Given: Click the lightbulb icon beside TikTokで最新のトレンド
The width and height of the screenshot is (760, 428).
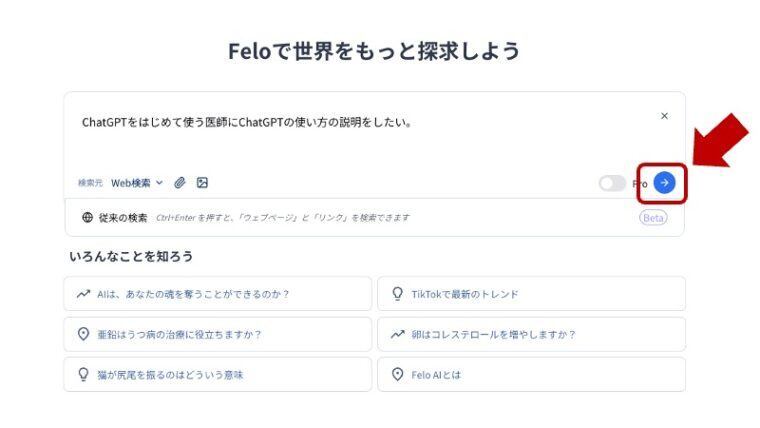Looking at the screenshot, I should click(397, 294).
